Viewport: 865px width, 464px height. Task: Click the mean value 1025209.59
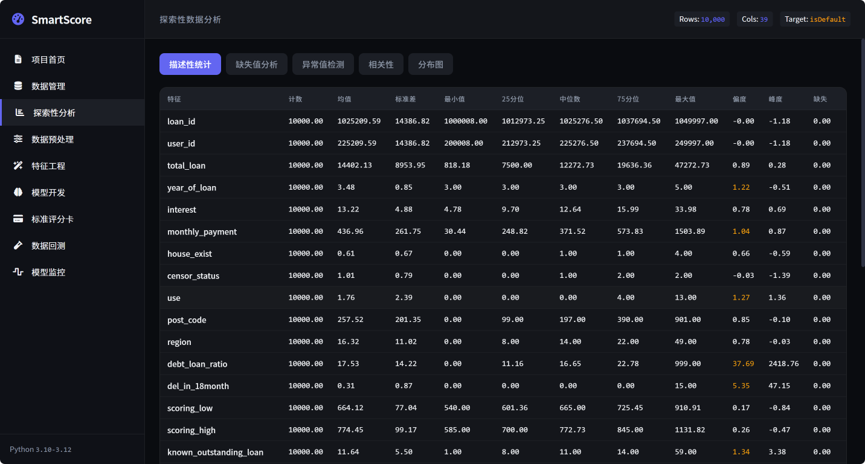pos(359,121)
